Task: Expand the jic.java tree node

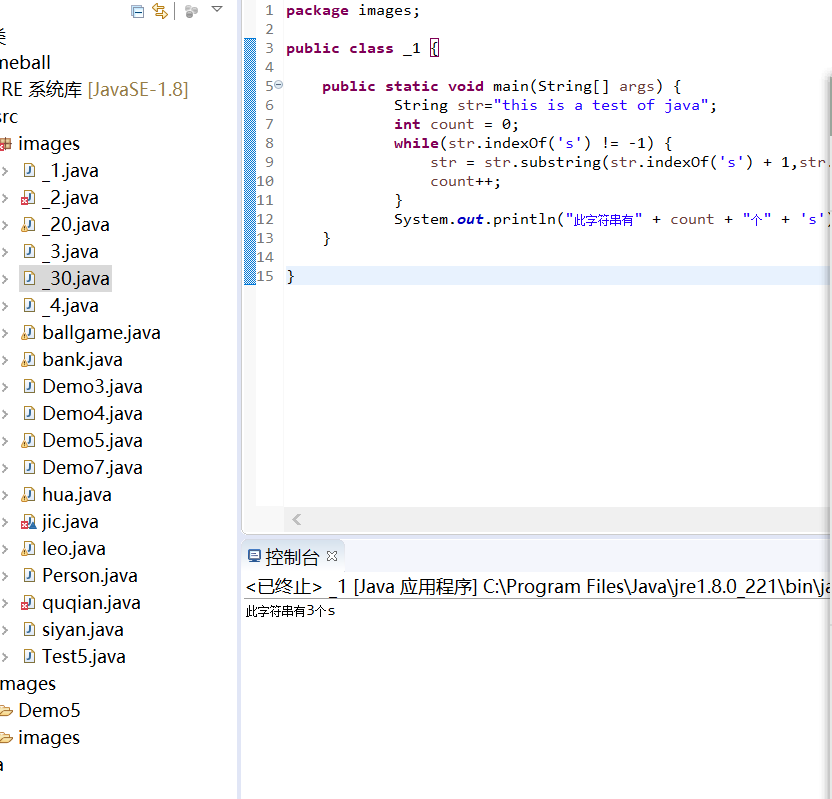Action: pyautogui.click(x=5, y=522)
